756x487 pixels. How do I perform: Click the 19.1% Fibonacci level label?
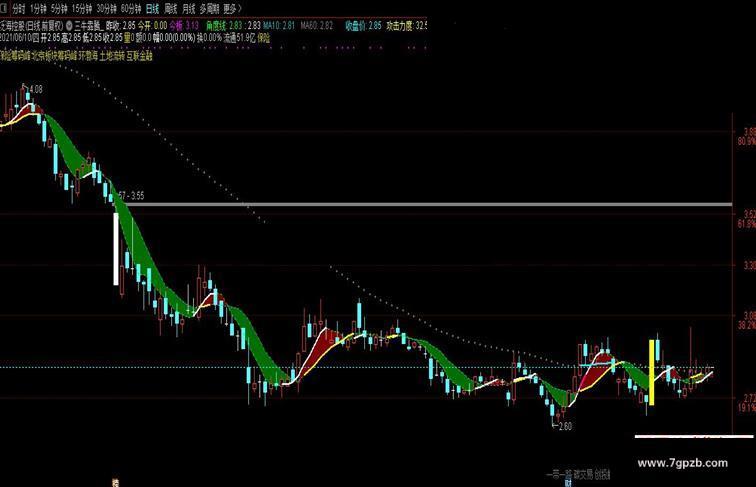[x=746, y=408]
